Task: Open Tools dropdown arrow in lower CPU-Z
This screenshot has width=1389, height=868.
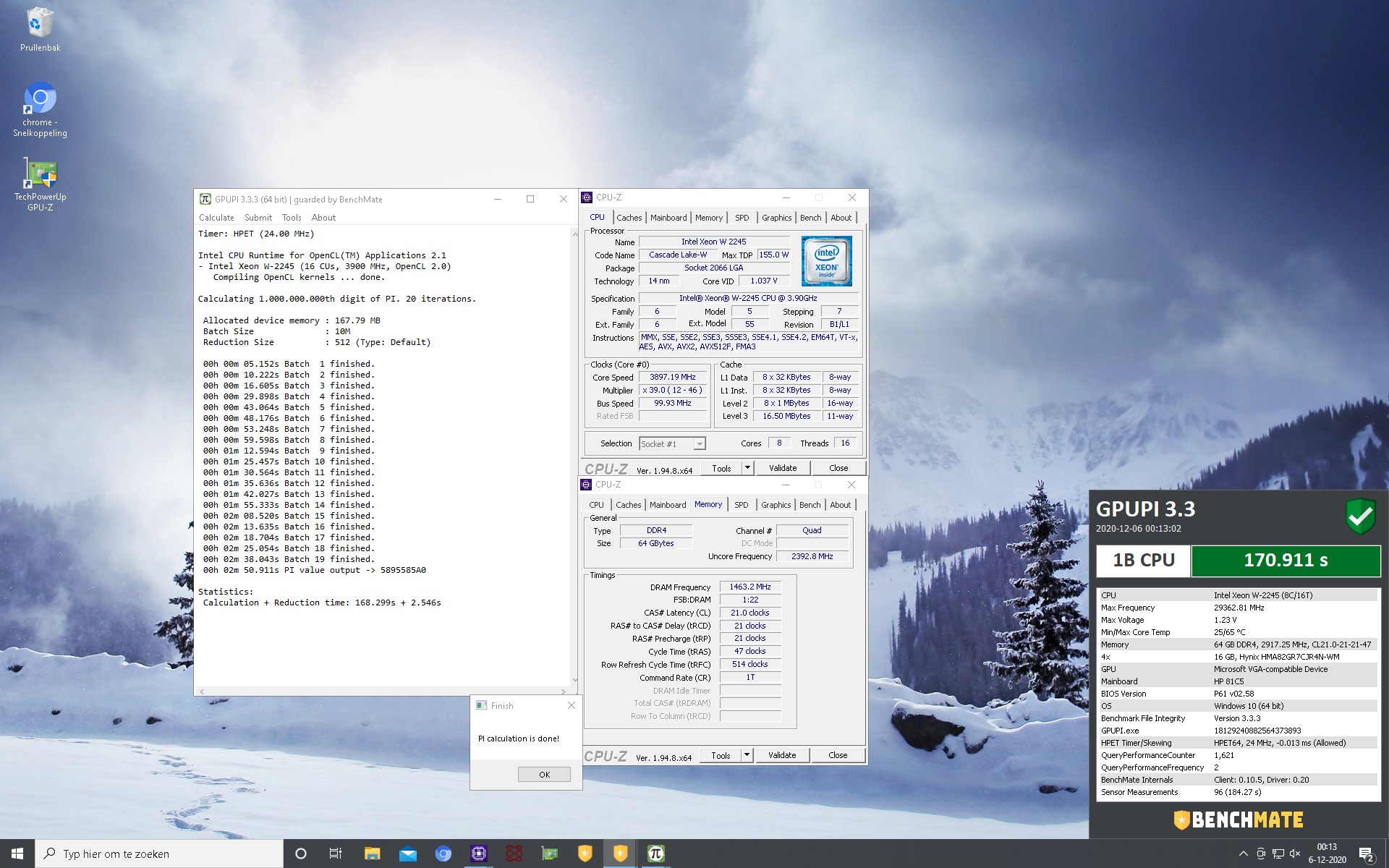Action: click(747, 755)
